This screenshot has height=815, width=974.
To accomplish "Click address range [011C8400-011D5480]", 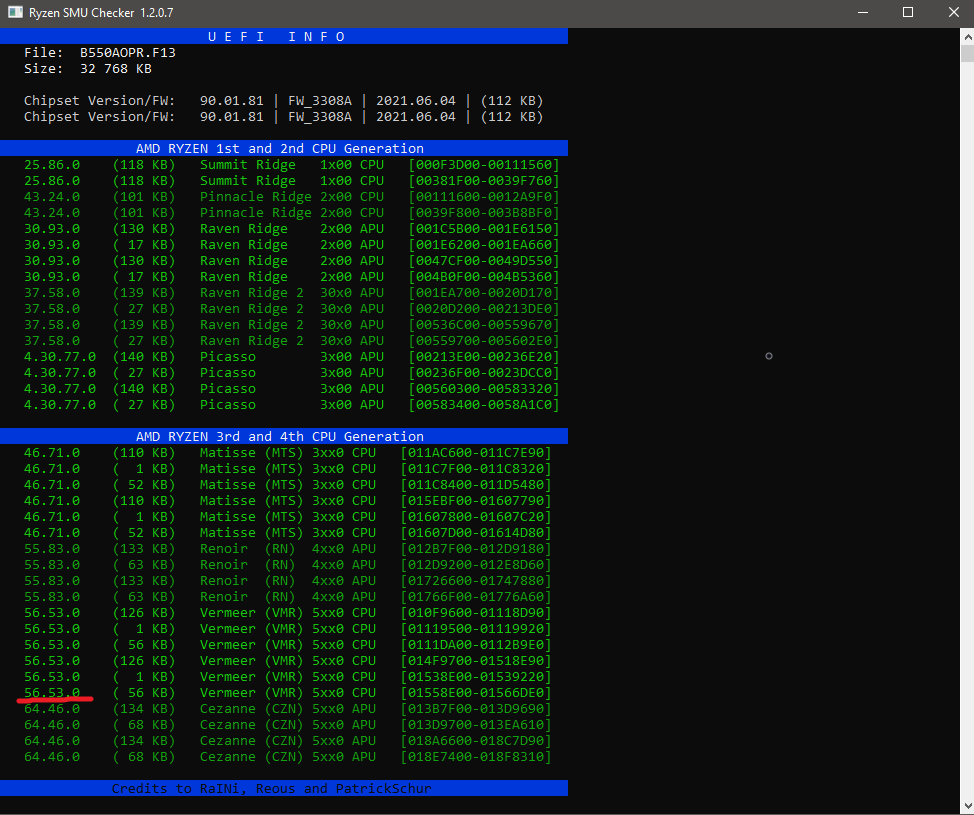I will tap(476, 485).
